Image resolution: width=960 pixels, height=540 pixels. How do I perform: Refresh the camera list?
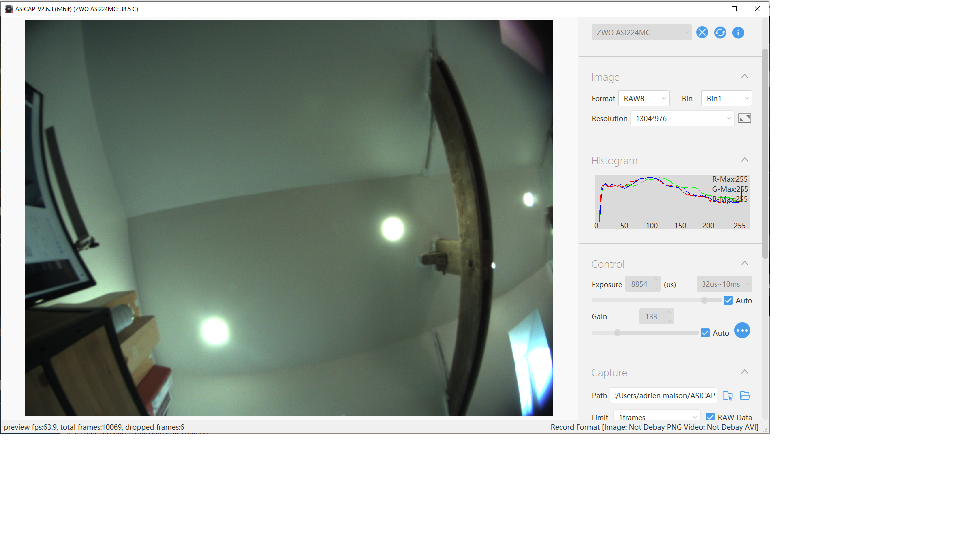pyautogui.click(x=720, y=32)
